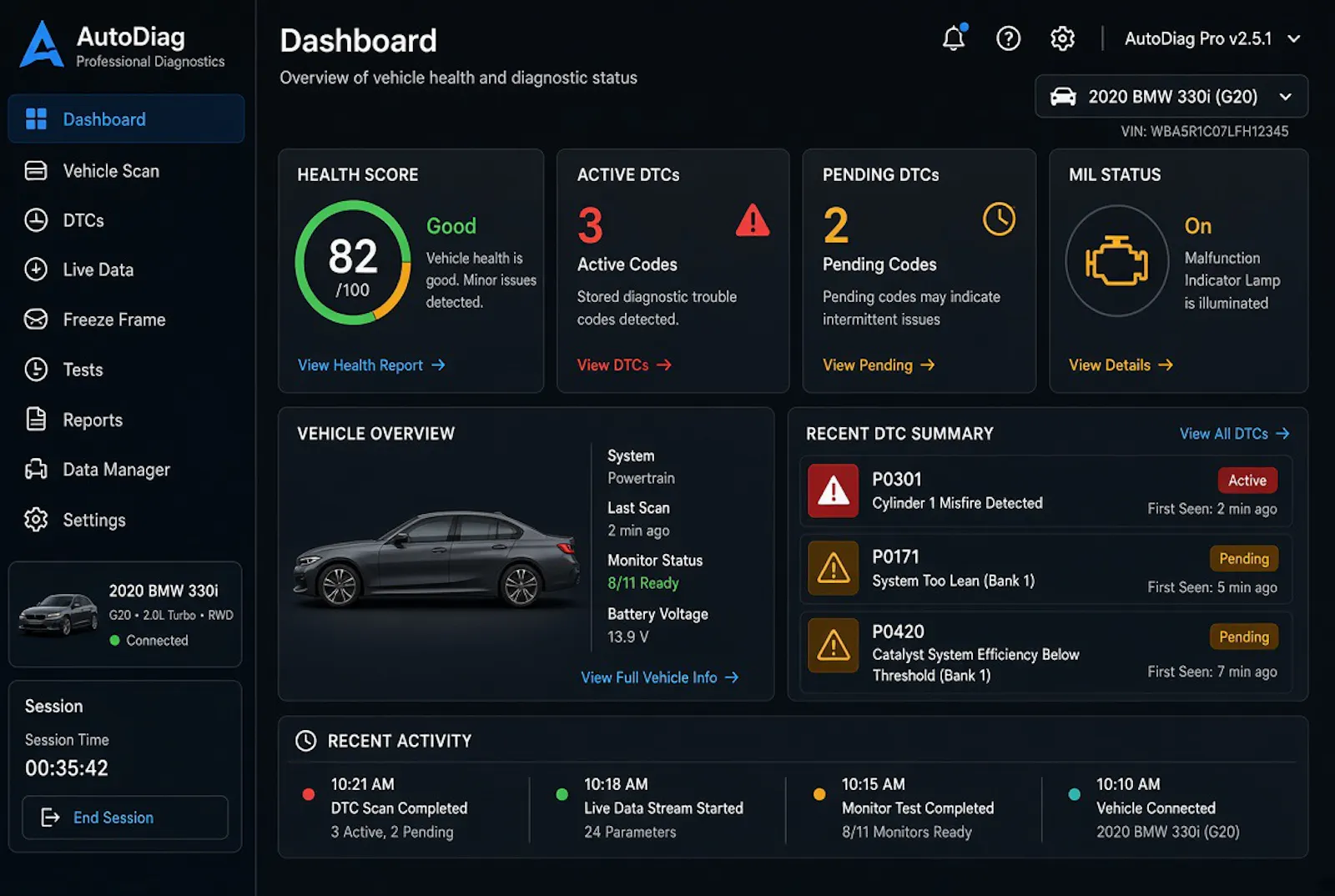Click View Health Report link
Image resolution: width=1335 pixels, height=896 pixels.
371,365
